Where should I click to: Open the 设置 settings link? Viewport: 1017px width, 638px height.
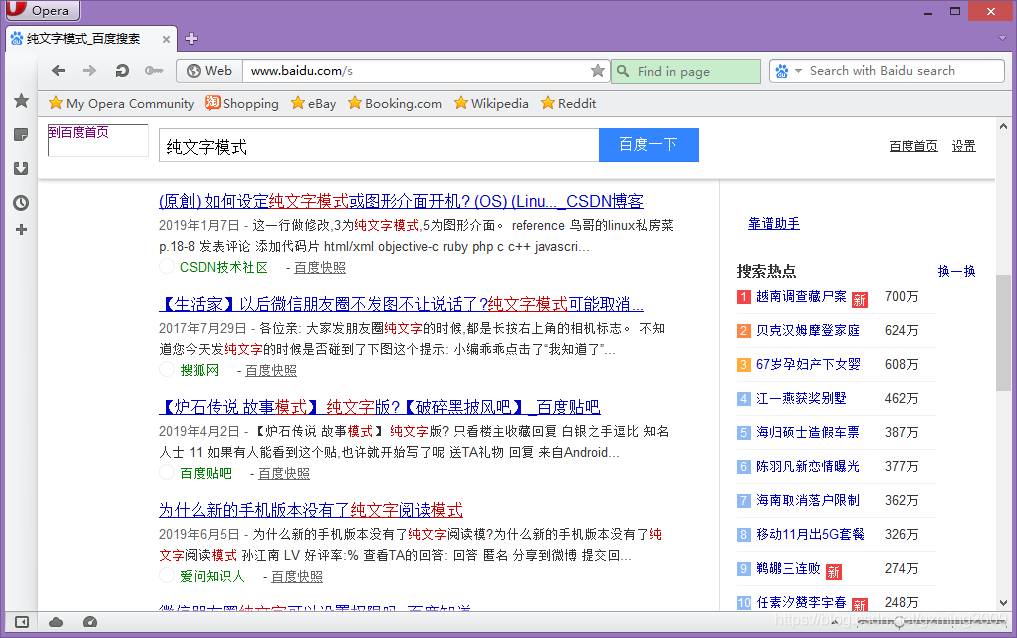(963, 146)
